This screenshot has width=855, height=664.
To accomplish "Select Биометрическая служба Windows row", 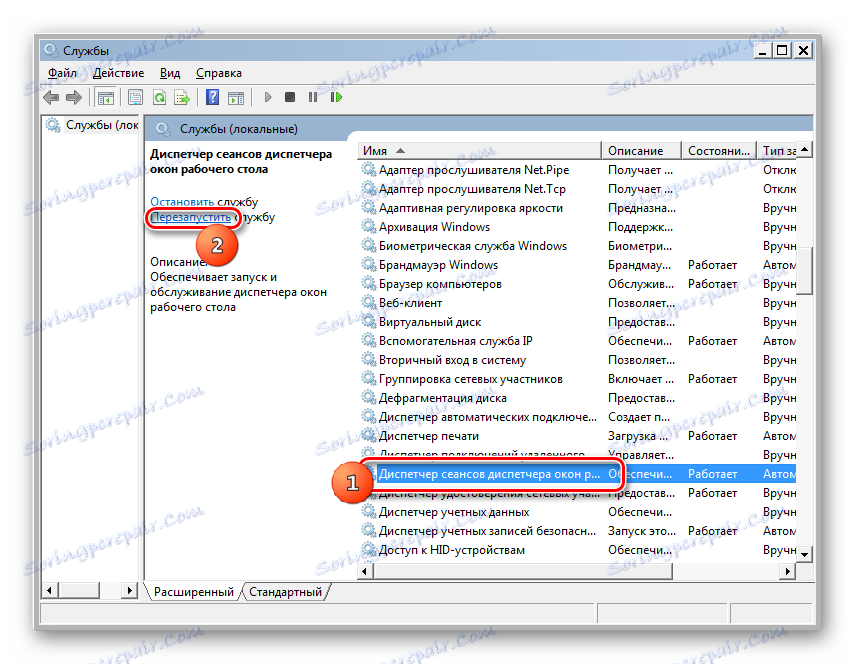I will coord(578,245).
